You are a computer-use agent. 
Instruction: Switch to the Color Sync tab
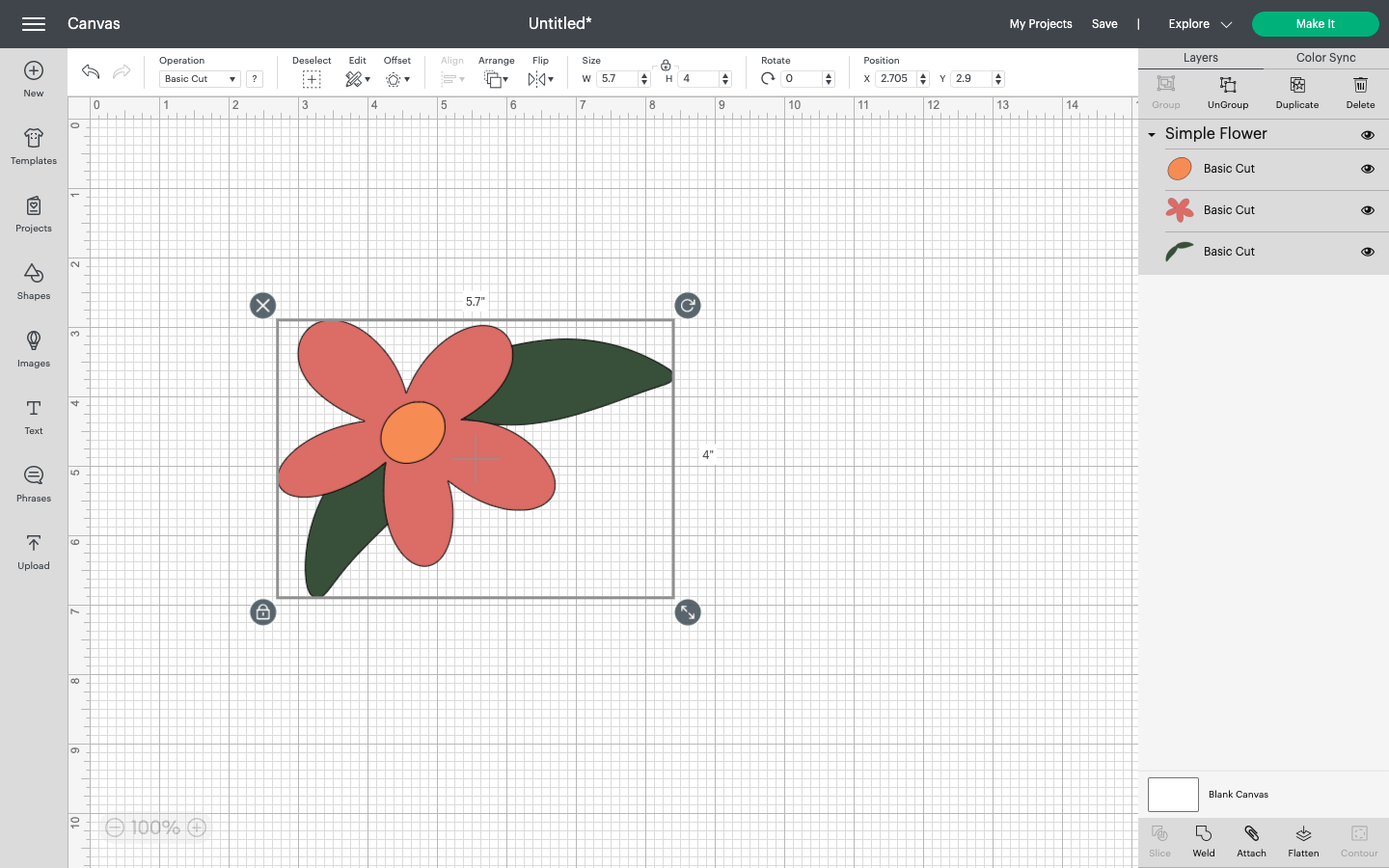coord(1324,58)
